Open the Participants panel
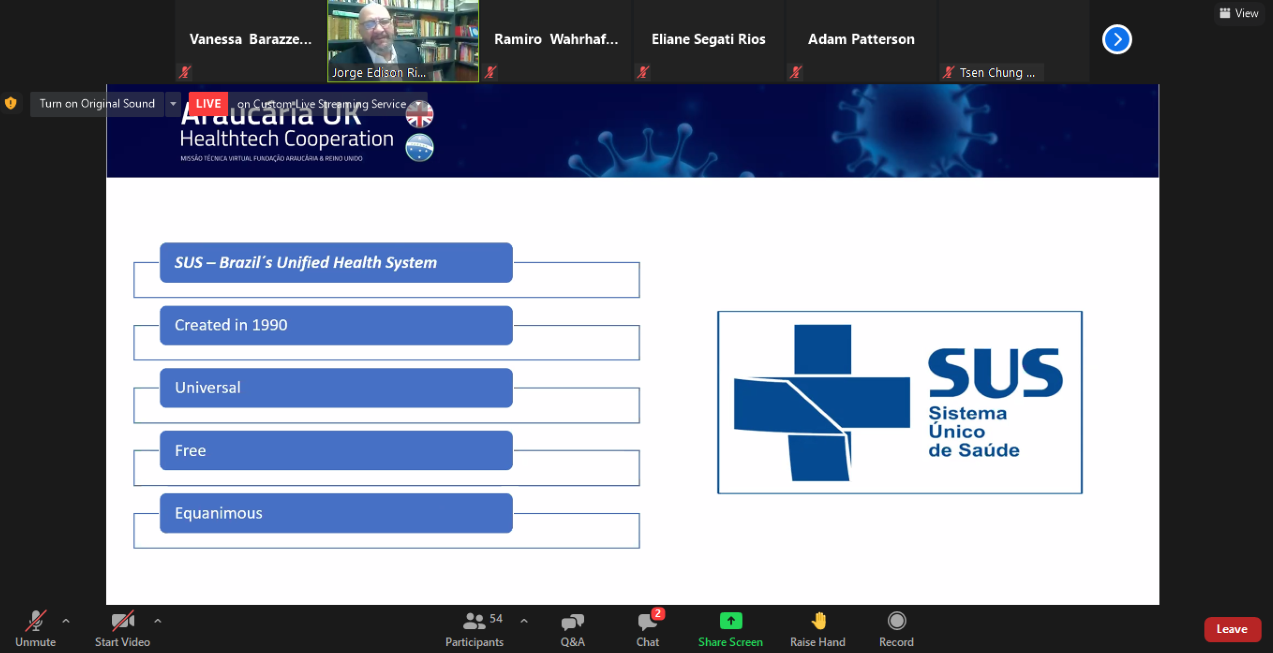 pyautogui.click(x=474, y=629)
